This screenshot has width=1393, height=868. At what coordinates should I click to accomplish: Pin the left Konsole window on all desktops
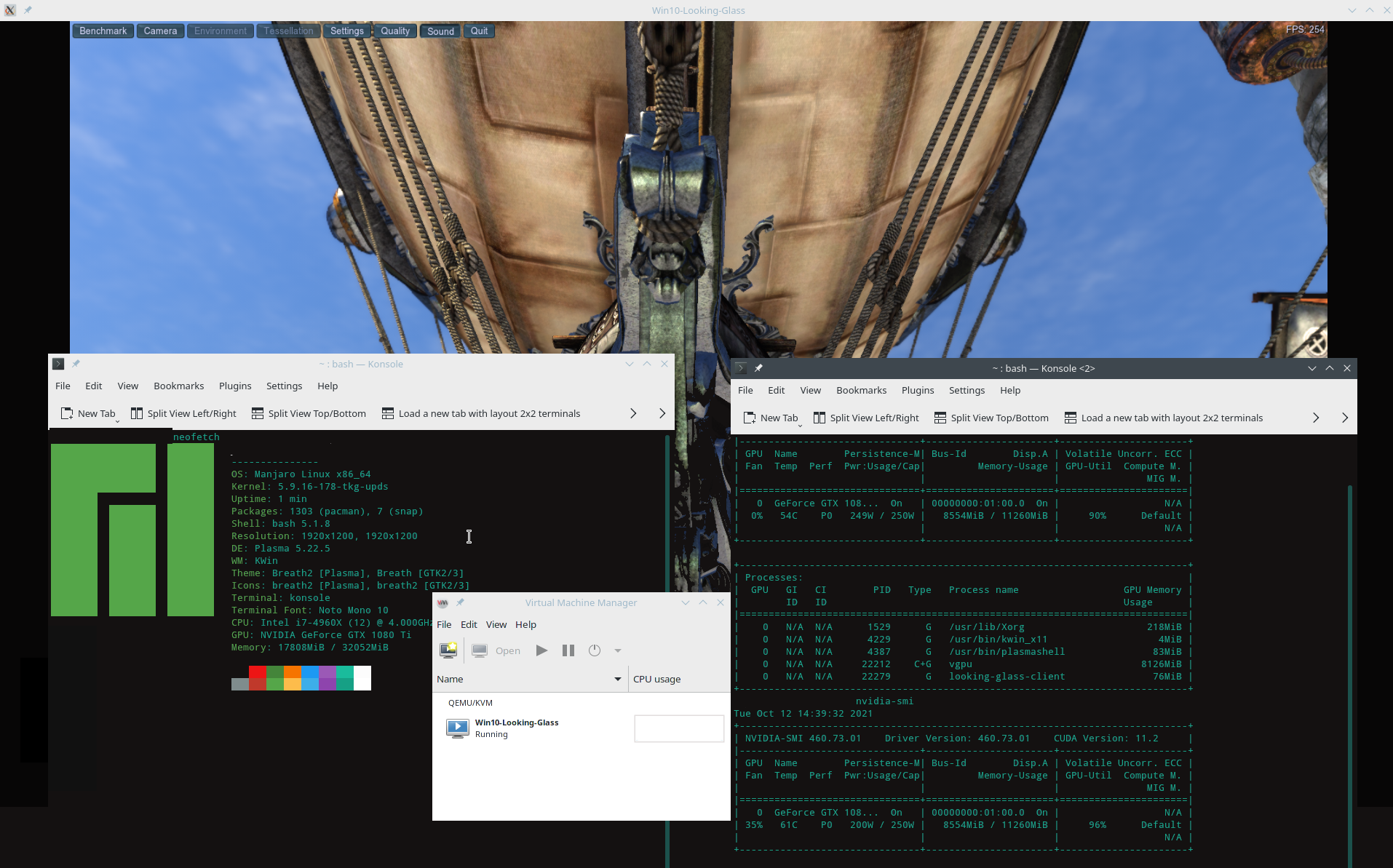click(x=76, y=364)
